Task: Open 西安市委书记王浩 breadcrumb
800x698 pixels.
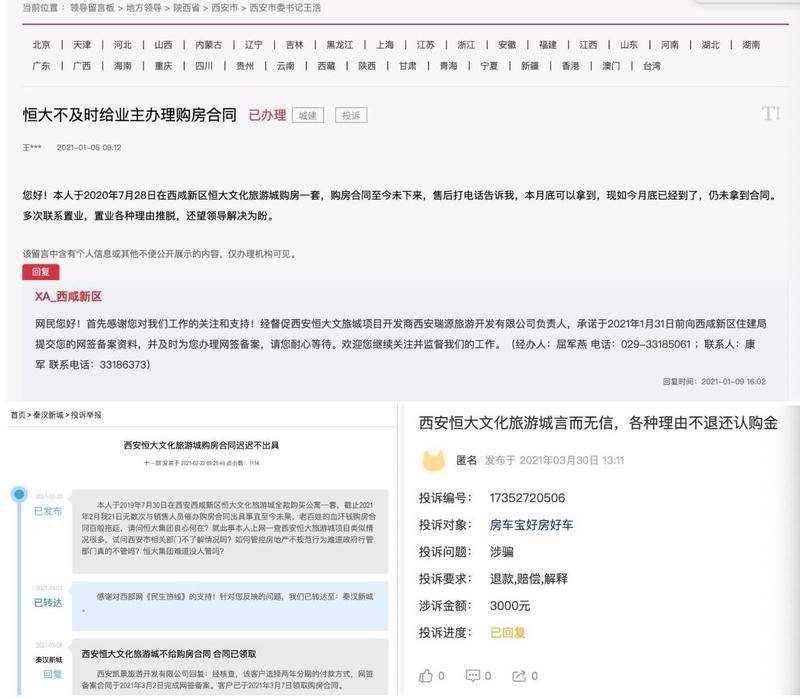Action: (285, 8)
